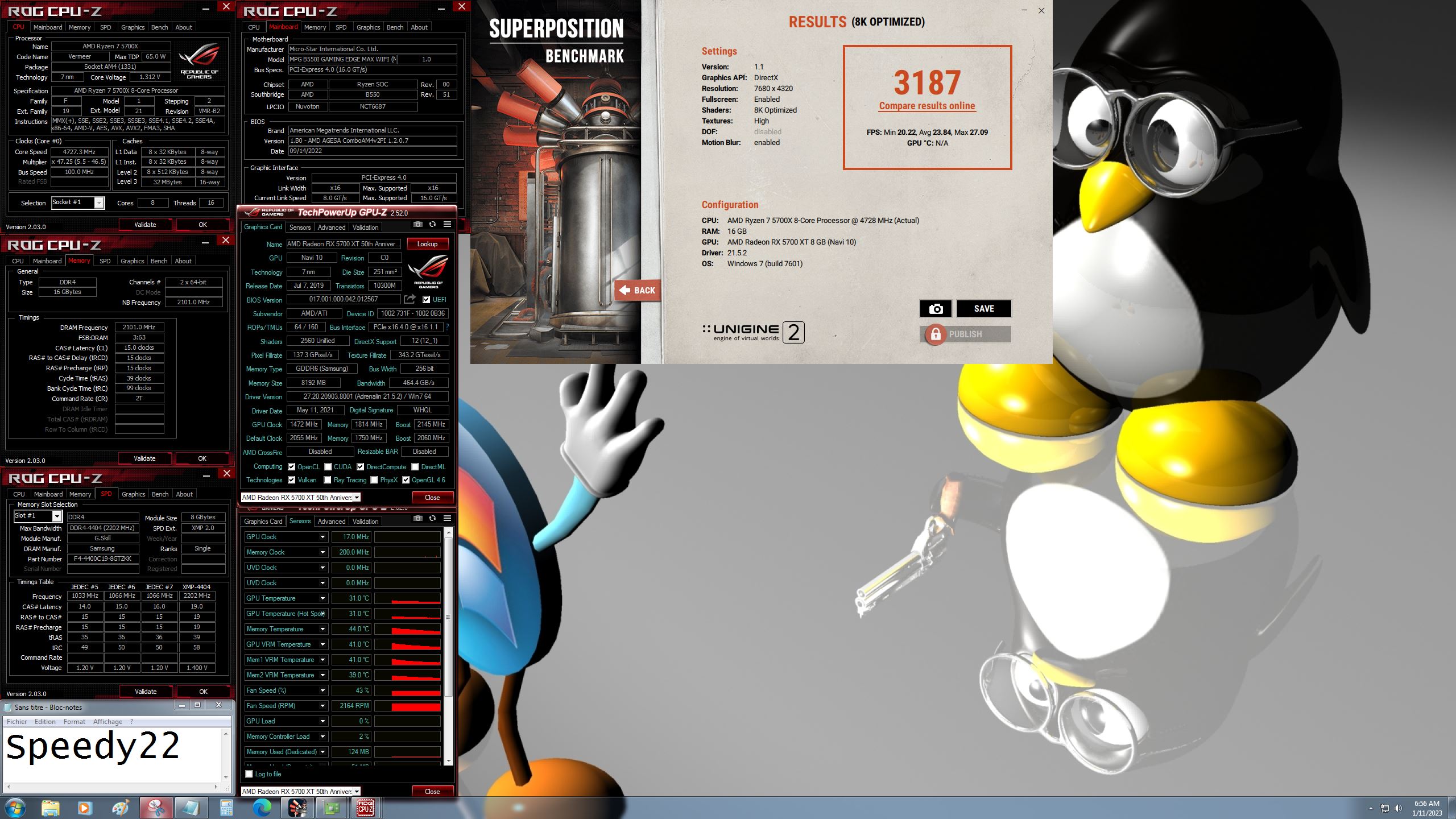Image resolution: width=1456 pixels, height=819 pixels.
Task: Click the taskbar clock showing 6:56 AM
Action: [x=1426, y=808]
